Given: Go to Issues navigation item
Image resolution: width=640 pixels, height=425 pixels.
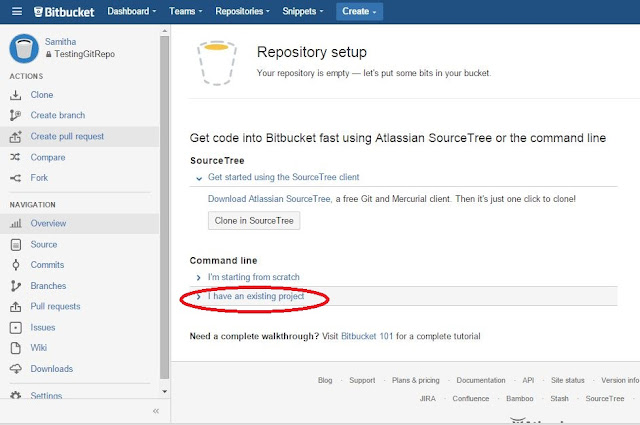Looking at the screenshot, I should pyautogui.click(x=42, y=327).
